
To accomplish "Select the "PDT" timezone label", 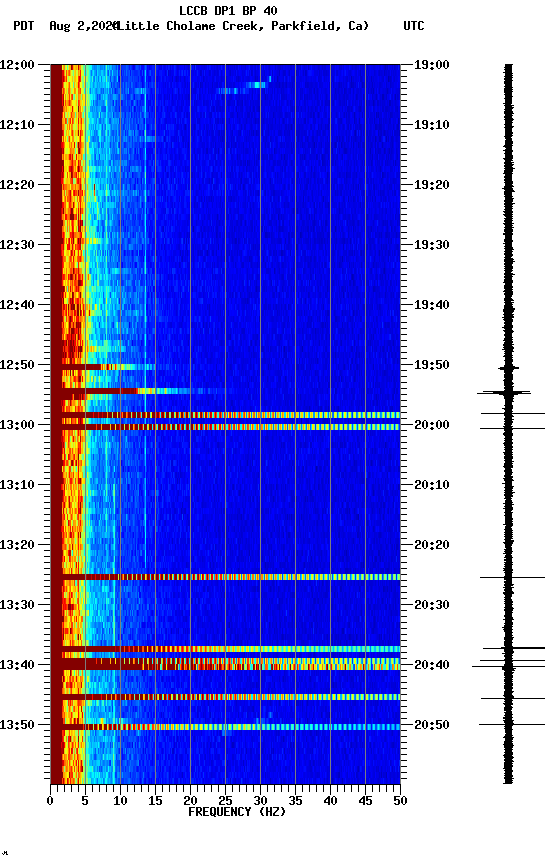I will point(24,26).
